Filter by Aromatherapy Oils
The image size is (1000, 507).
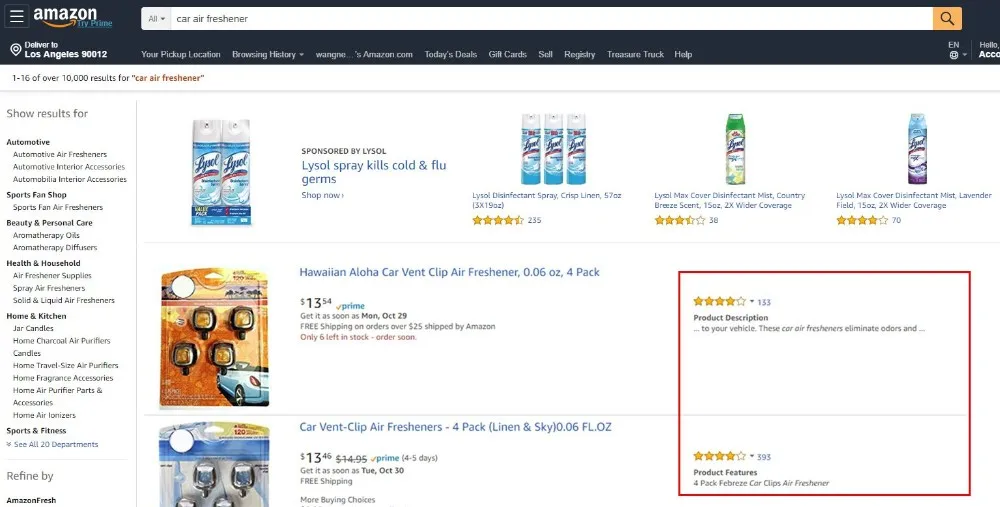pyautogui.click(x=46, y=235)
